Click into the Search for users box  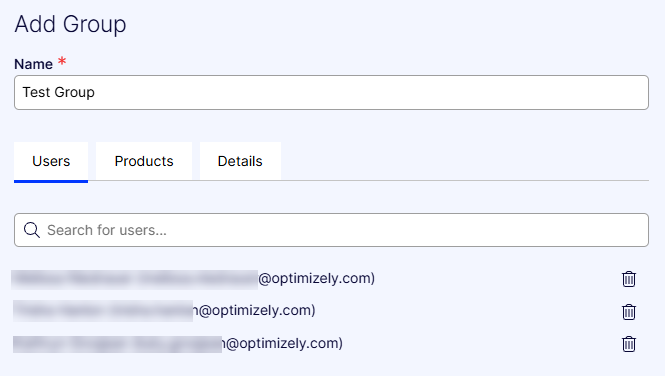point(331,230)
